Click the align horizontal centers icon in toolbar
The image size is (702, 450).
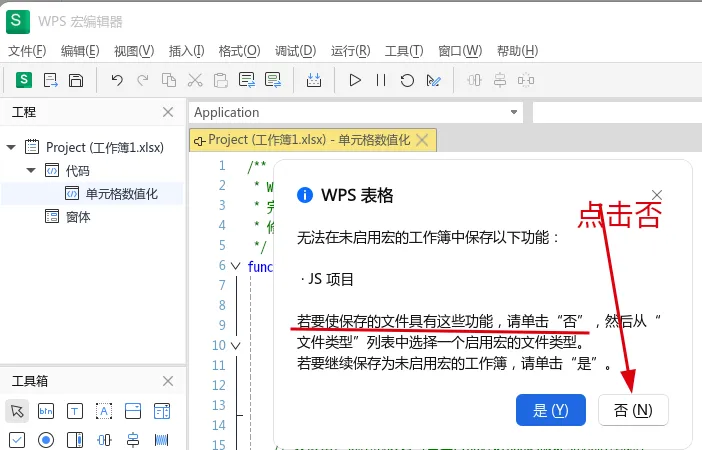(x=474, y=80)
